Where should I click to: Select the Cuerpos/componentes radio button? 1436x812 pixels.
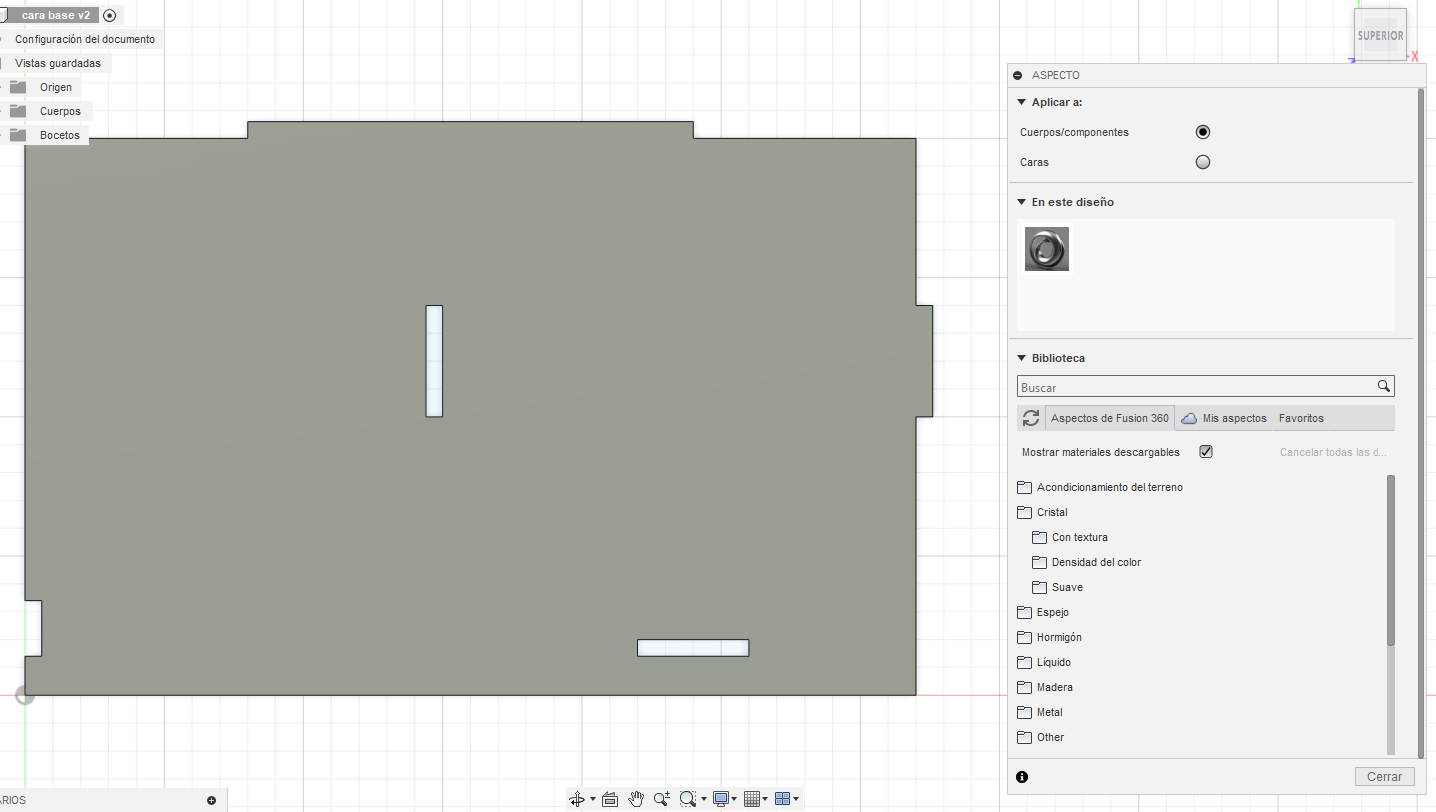(x=1203, y=132)
